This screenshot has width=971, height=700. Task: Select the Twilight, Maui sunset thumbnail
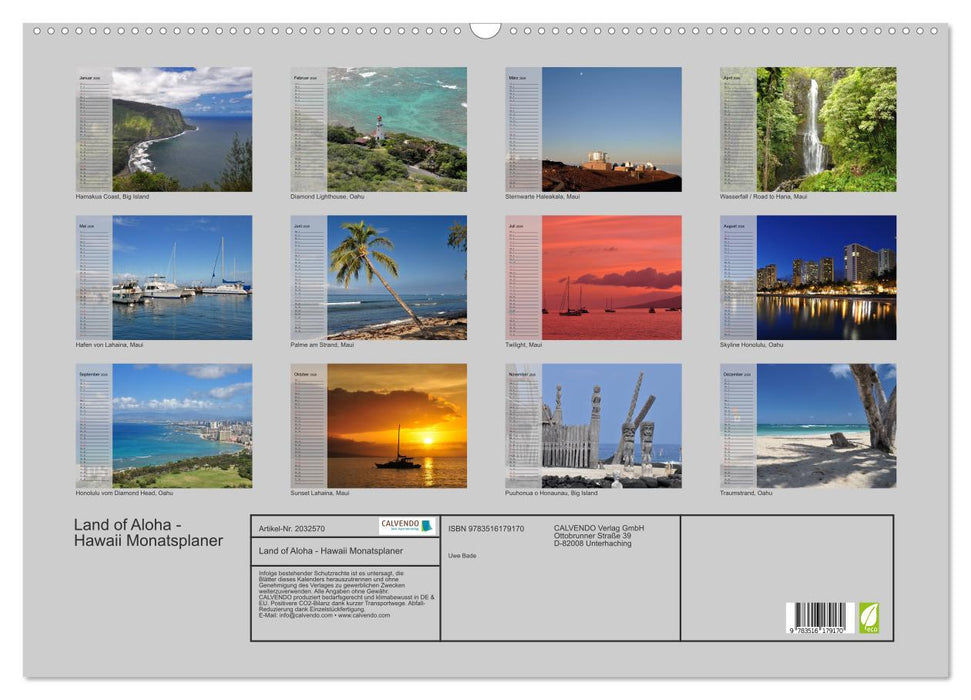point(611,277)
